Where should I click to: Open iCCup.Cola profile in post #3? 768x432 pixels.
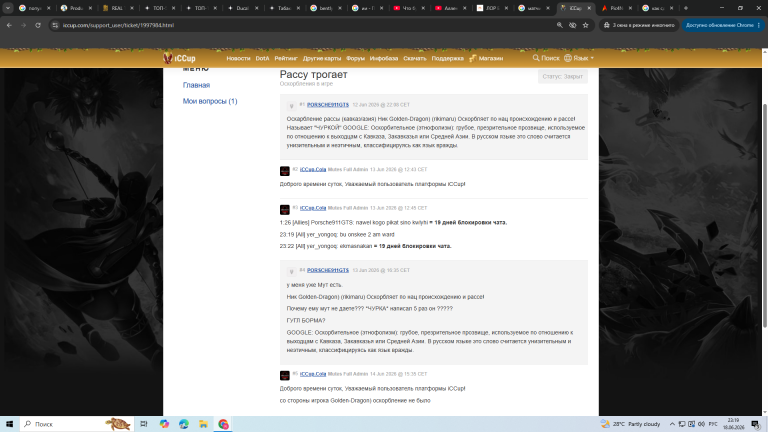pyautogui.click(x=313, y=208)
